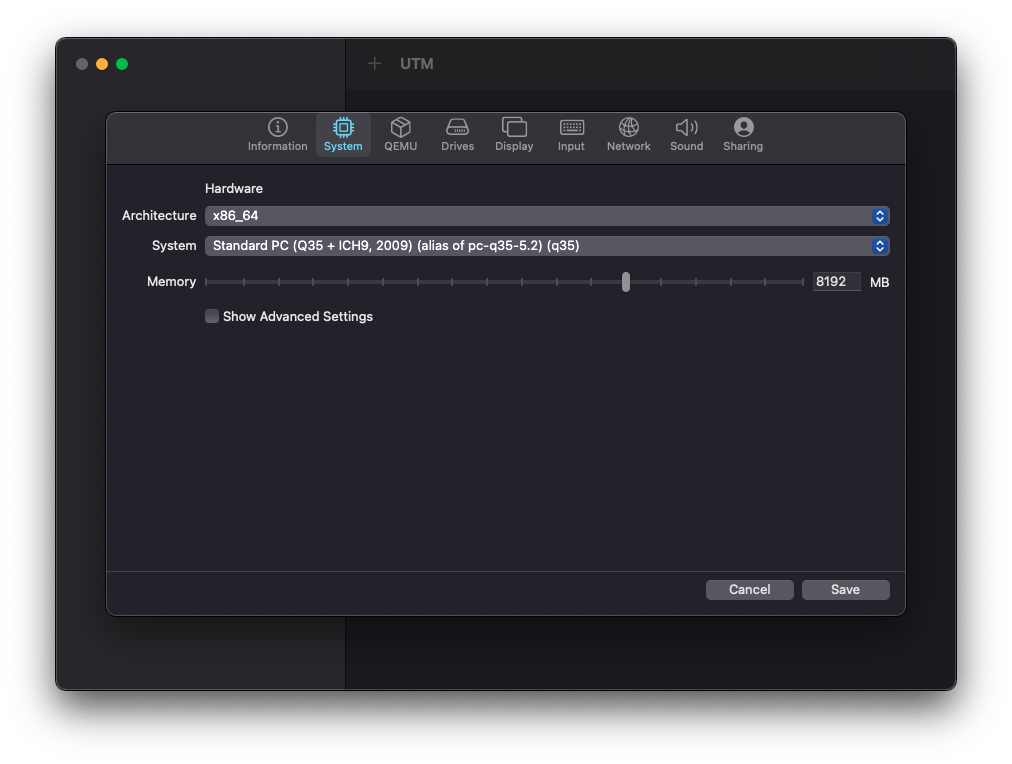Screen dimensions: 1012x764
Task: Enable Show Advanced Settings checkbox
Action: click(x=212, y=316)
